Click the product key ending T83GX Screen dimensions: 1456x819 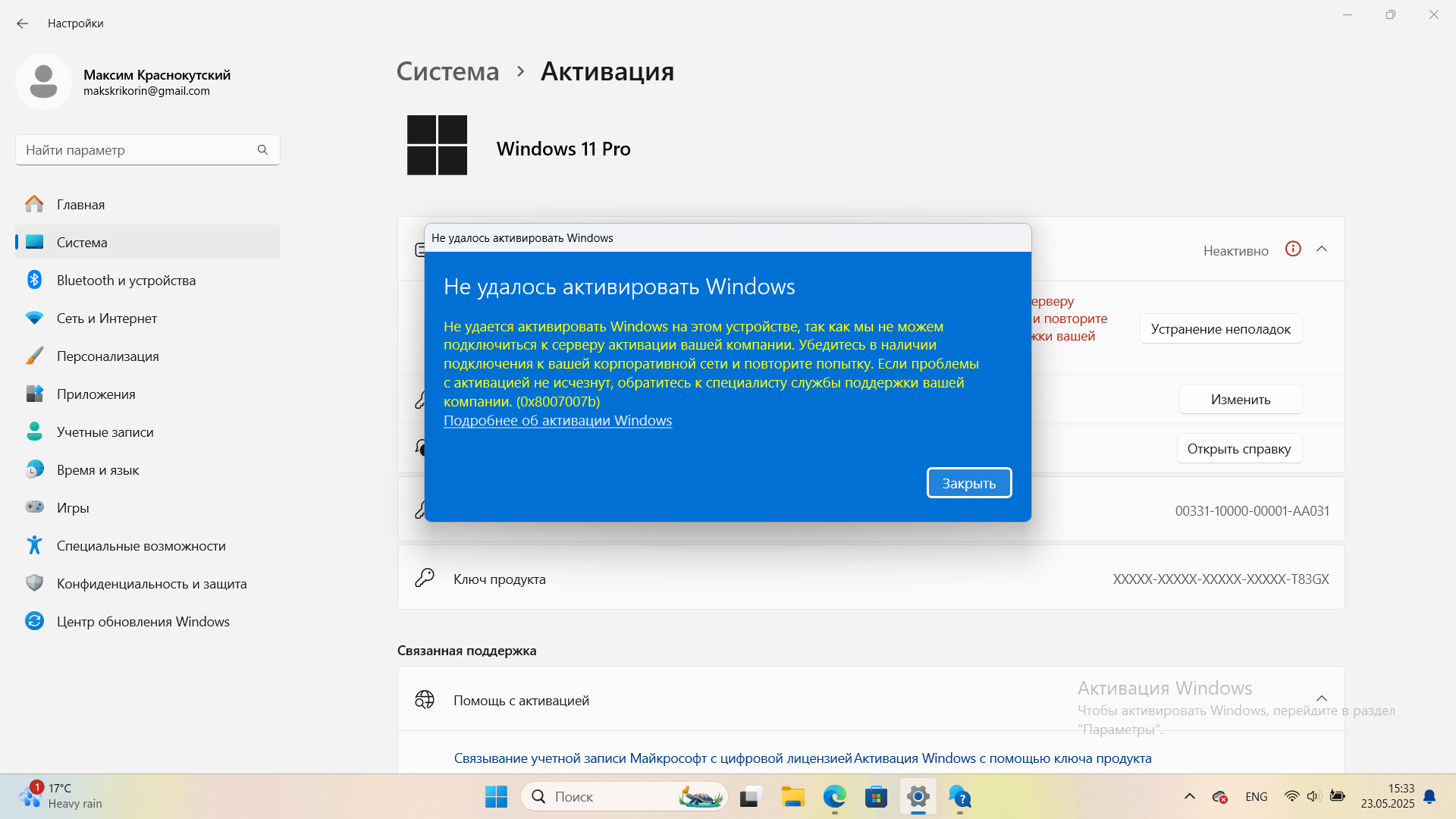coord(1221,579)
